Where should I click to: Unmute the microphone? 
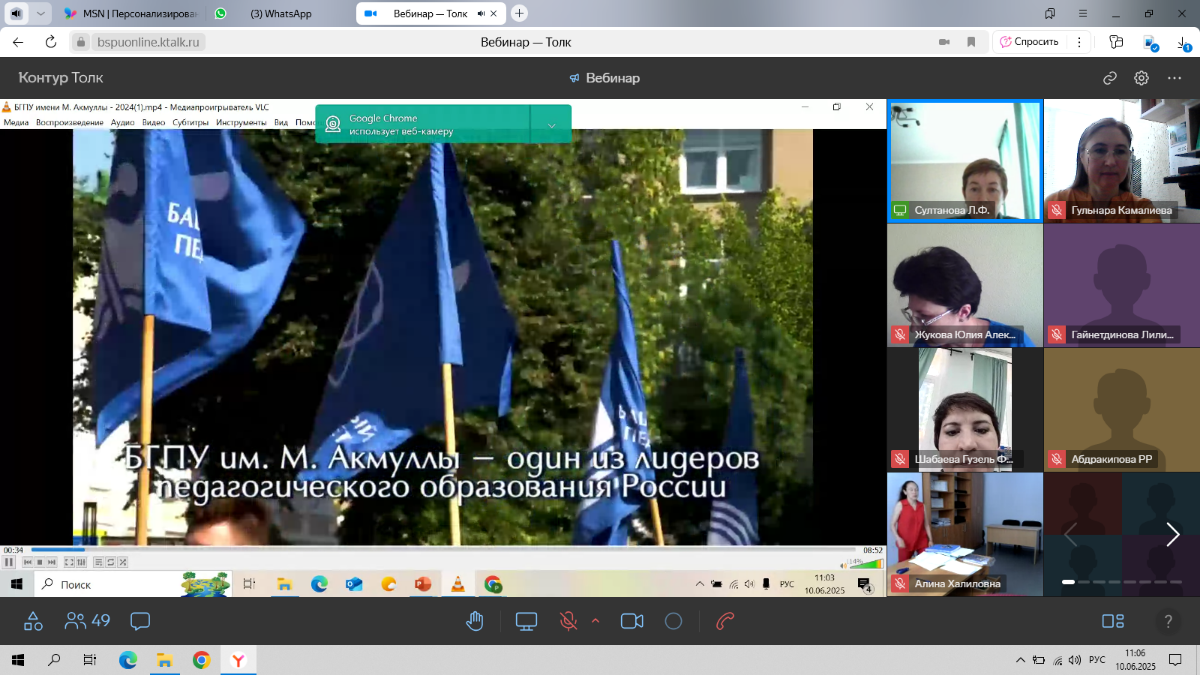click(568, 621)
